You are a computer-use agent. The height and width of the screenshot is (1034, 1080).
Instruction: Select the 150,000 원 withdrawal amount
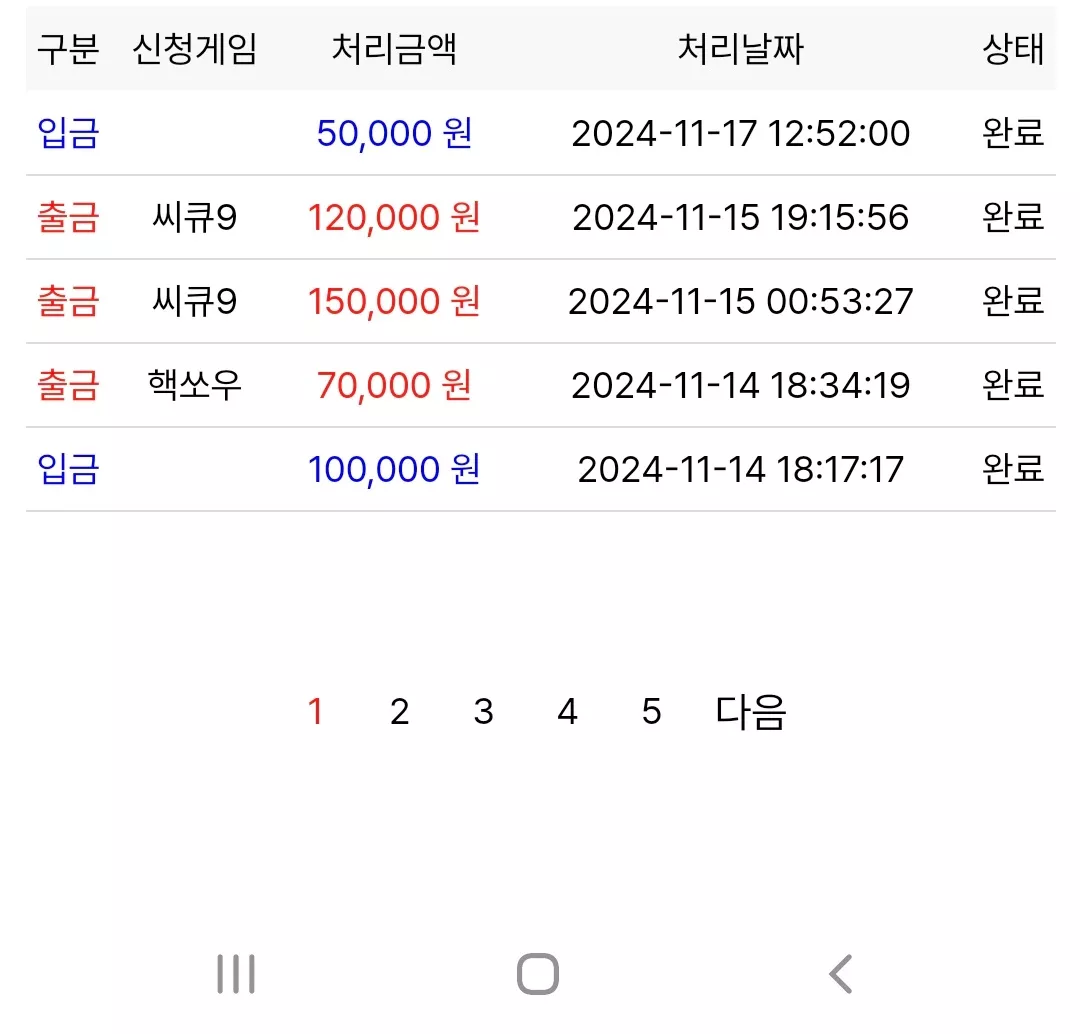pos(394,302)
